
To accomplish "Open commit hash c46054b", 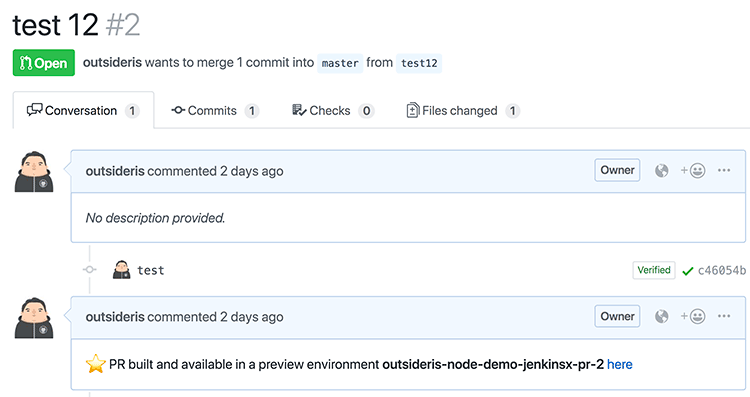I will [722, 271].
